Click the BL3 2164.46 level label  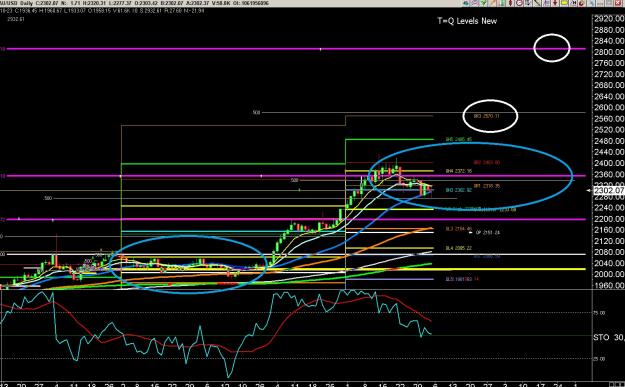458,229
